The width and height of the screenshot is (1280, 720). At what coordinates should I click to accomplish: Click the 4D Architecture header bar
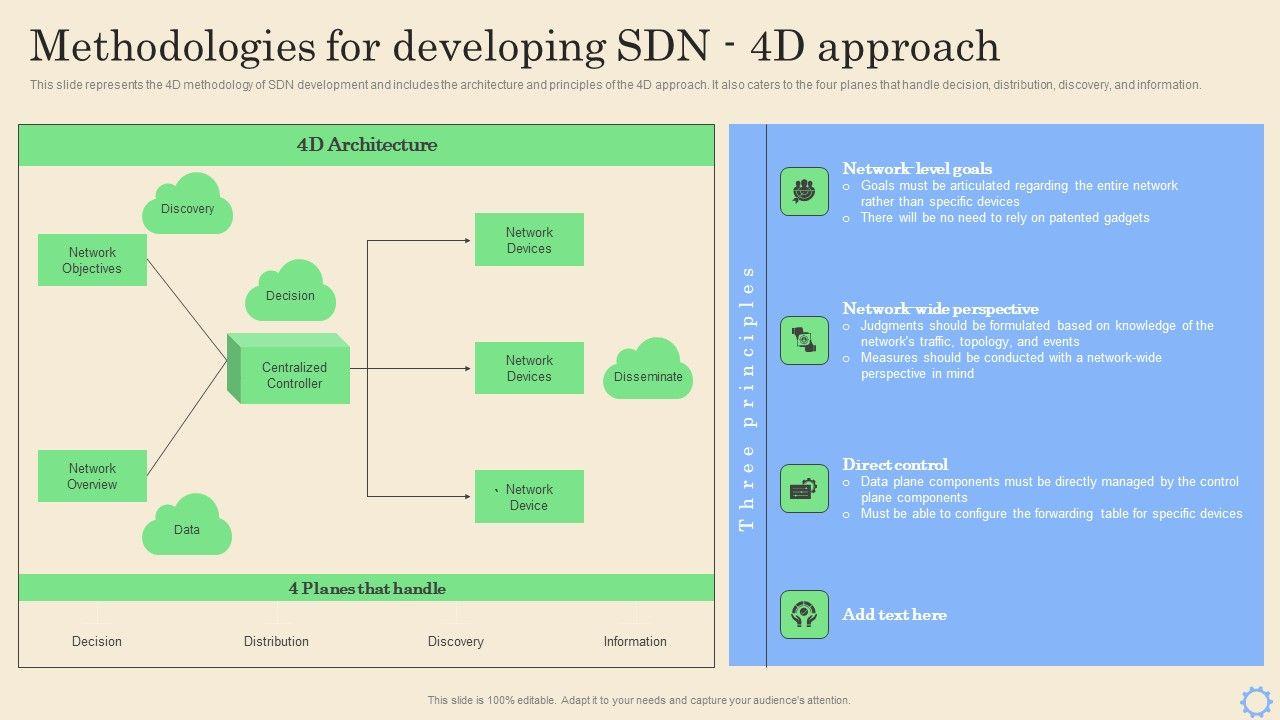click(366, 145)
